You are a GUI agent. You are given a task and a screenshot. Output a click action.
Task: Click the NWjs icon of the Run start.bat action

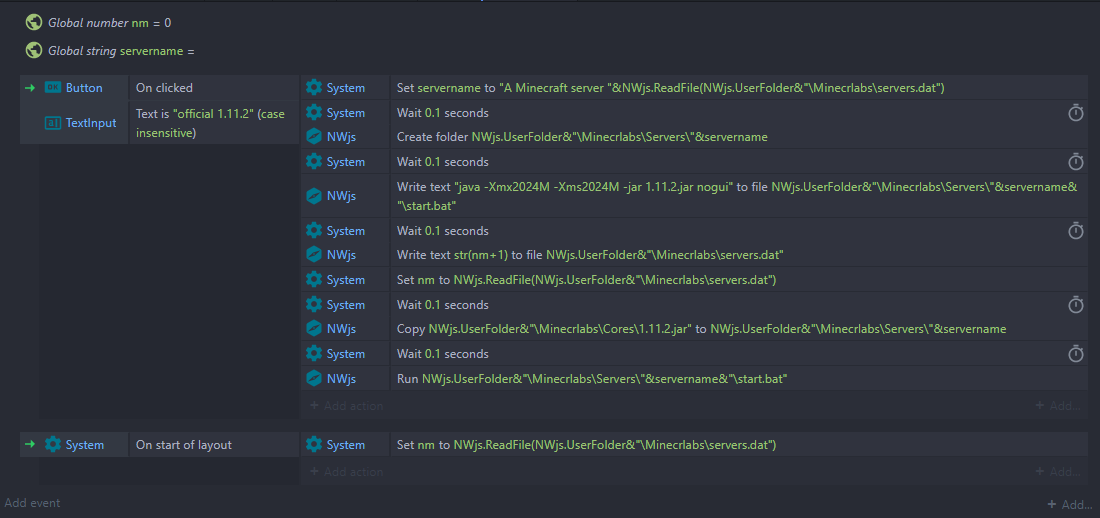point(314,378)
